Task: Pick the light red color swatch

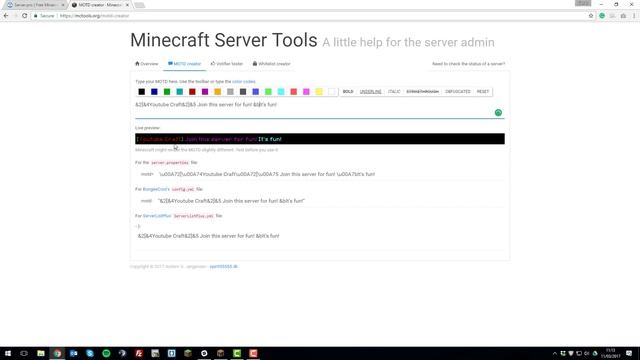Action: pos(293,92)
